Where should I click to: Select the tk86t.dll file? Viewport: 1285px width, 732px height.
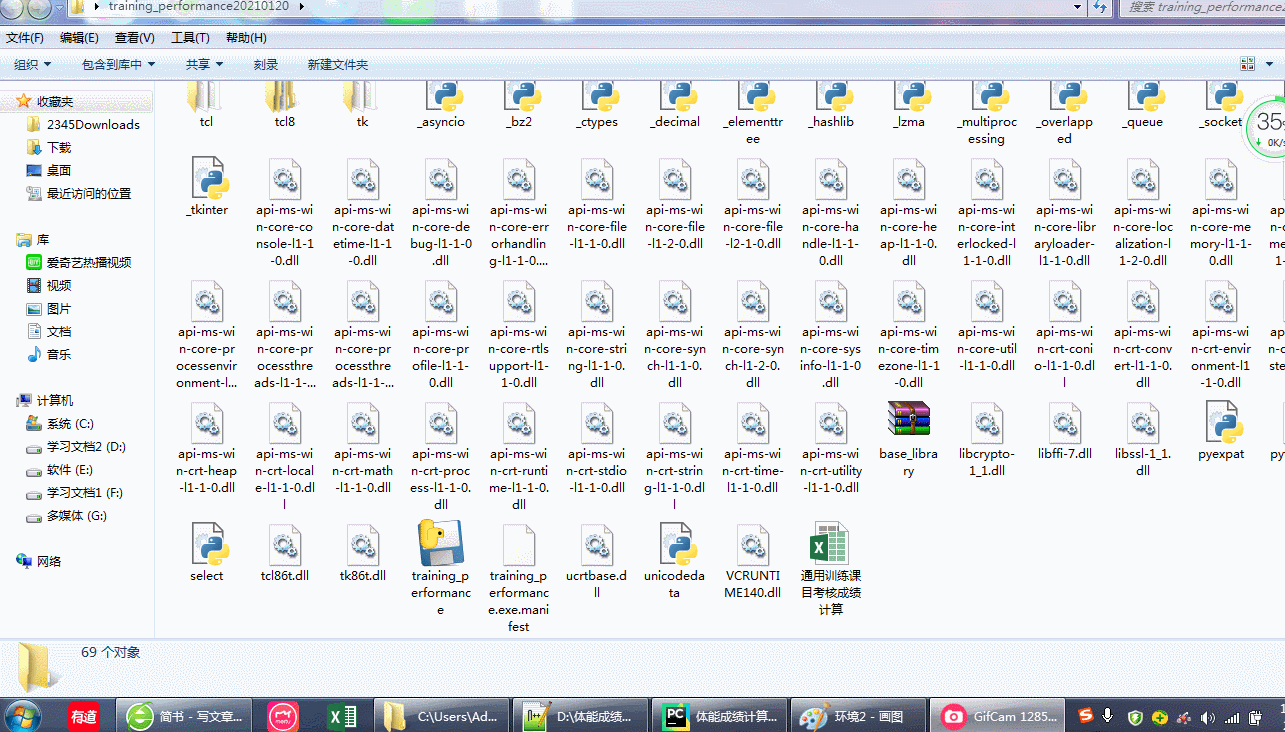[363, 553]
